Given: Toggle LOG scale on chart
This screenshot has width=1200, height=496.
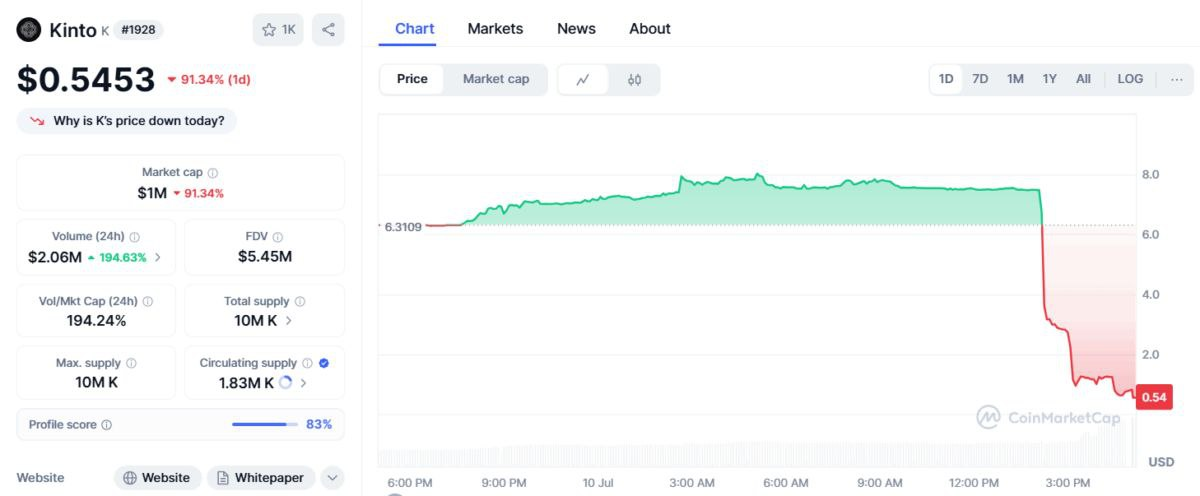Looking at the screenshot, I should click(1130, 79).
